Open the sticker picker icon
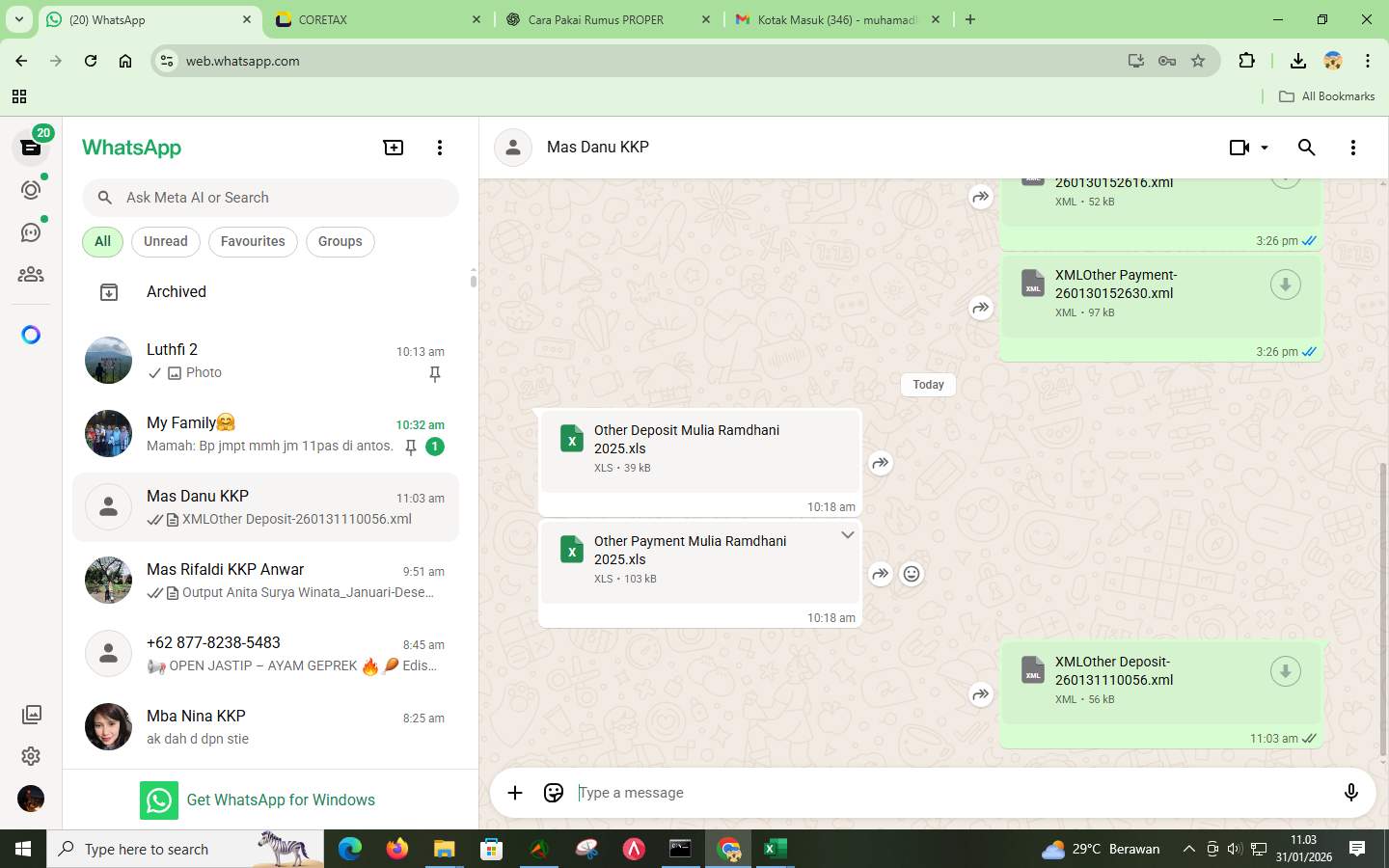This screenshot has width=1389, height=868. click(x=553, y=792)
